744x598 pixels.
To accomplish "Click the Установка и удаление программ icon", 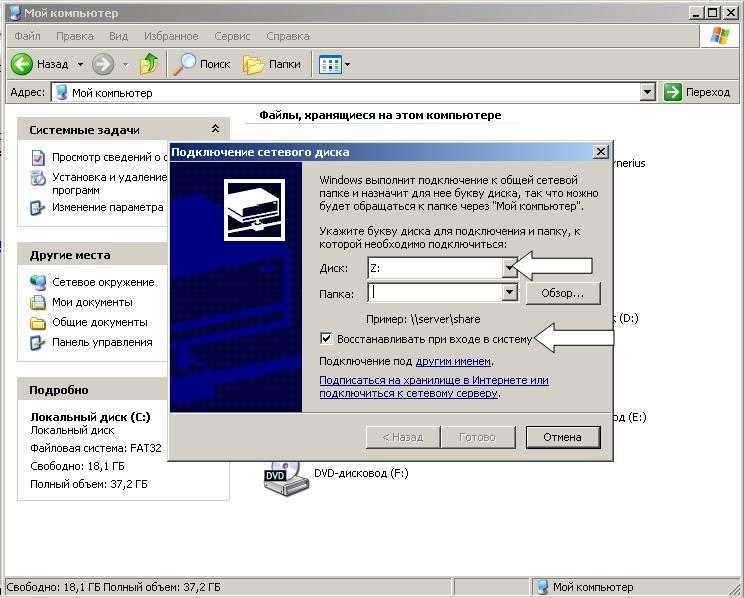I will point(38,178).
